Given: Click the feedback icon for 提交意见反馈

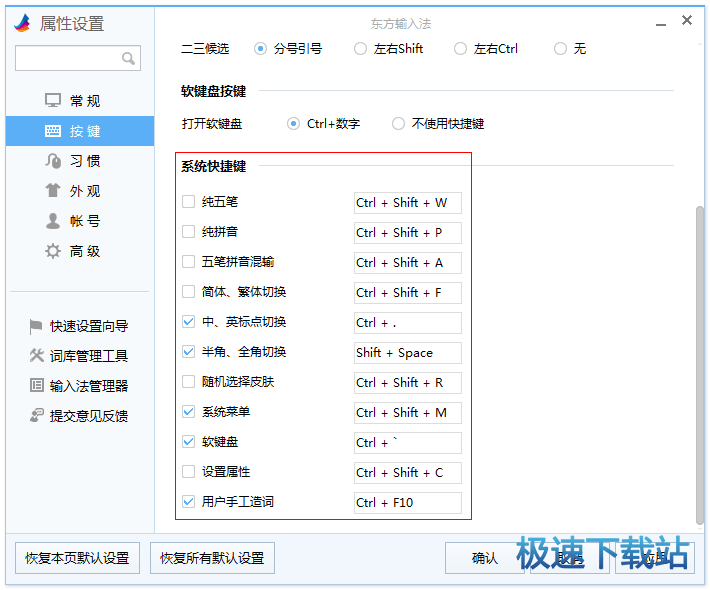Looking at the screenshot, I should point(37,415).
